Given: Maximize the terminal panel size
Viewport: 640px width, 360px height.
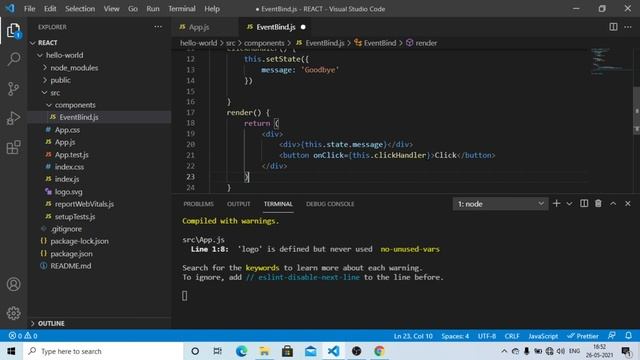Looking at the screenshot, I should pos(613,203).
